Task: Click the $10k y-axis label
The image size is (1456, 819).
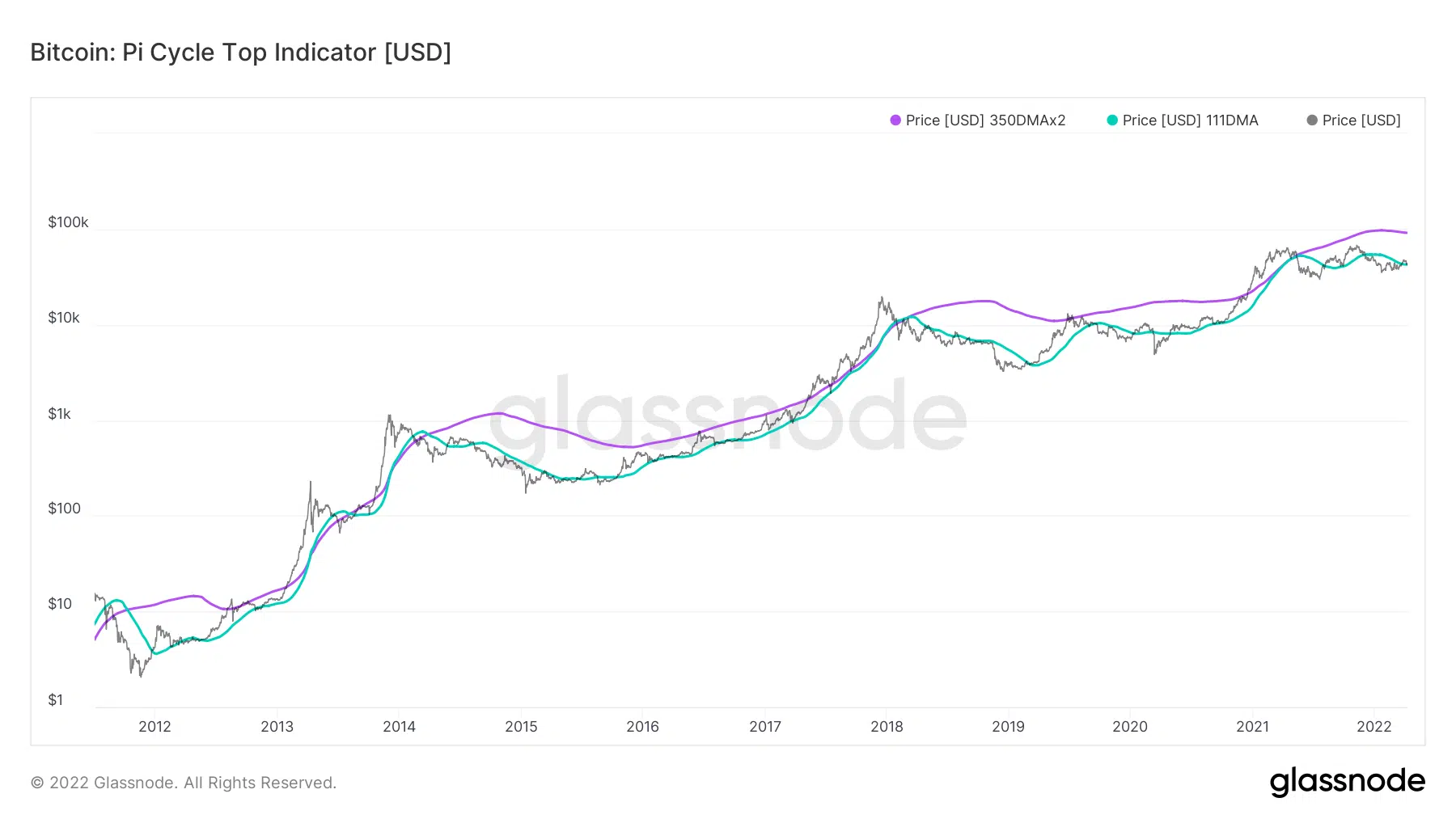Action: (64, 318)
